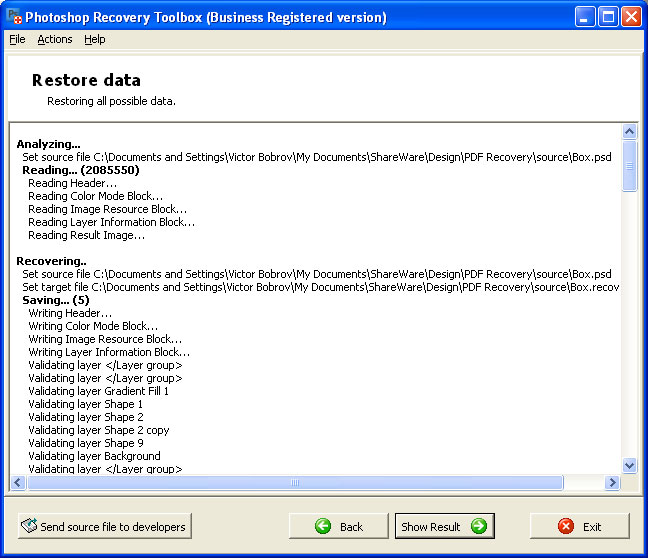The width and height of the screenshot is (648, 558).
Task: Click 'Reading Image Resource Block...' line
Action: pos(107,209)
